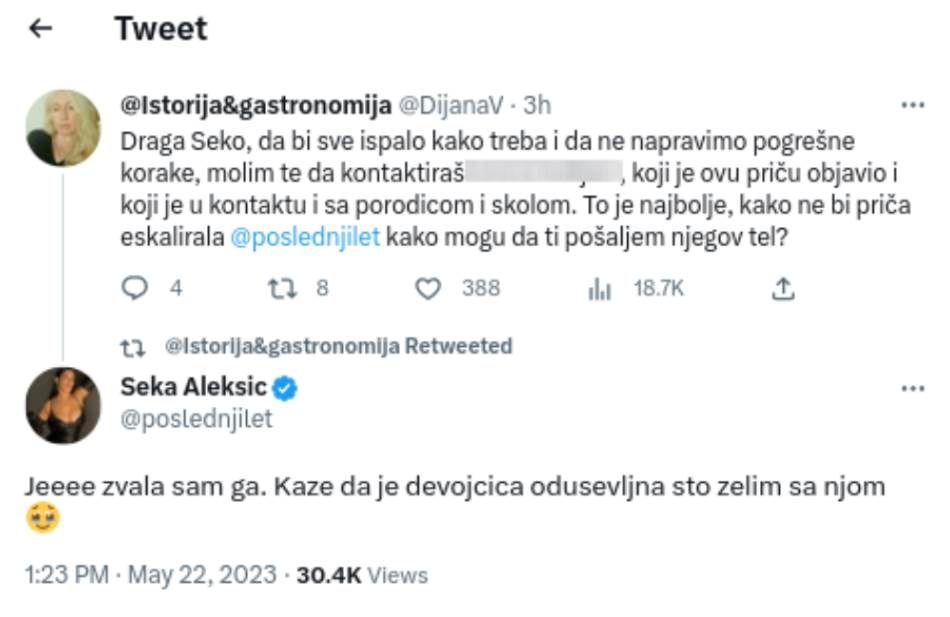
Task: Click the Istorija&gastronomija Retweeted label
Action: 336,346
